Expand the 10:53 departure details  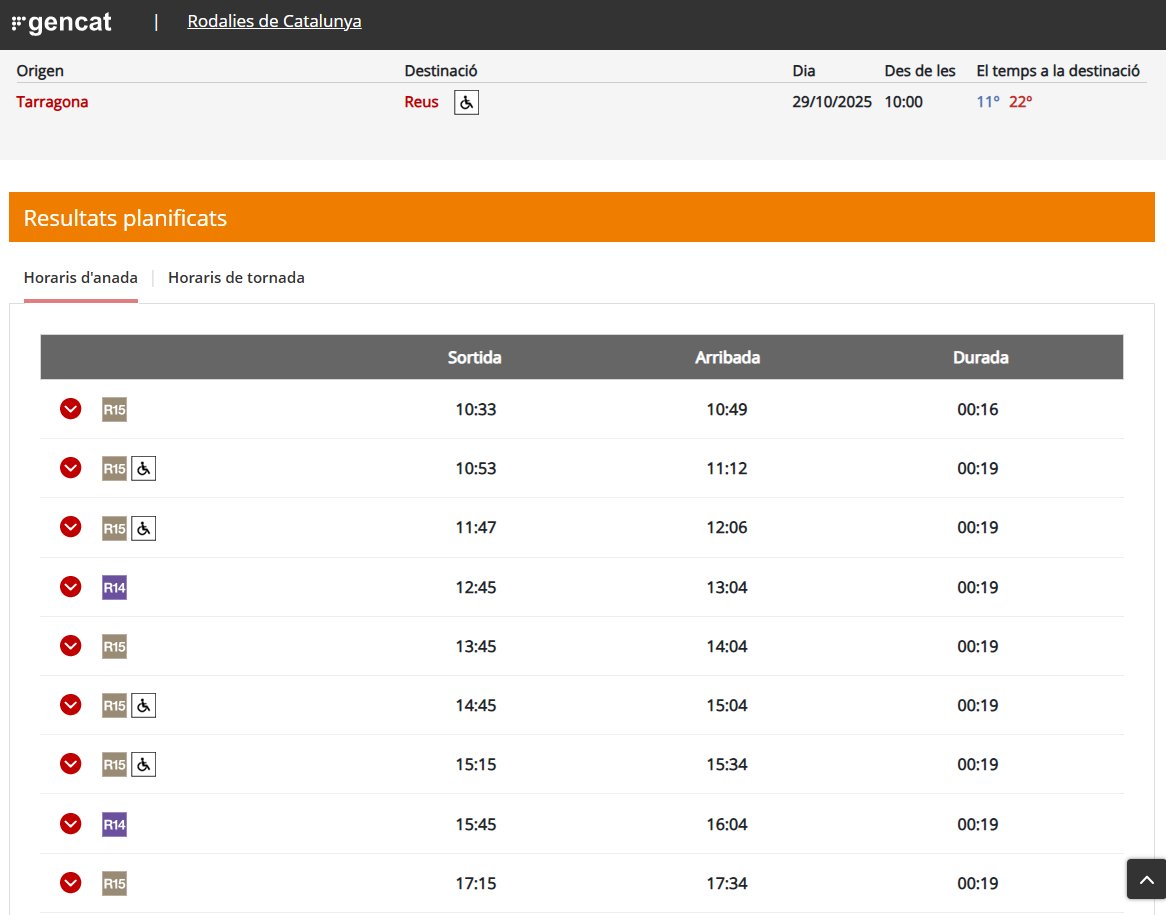tap(71, 468)
